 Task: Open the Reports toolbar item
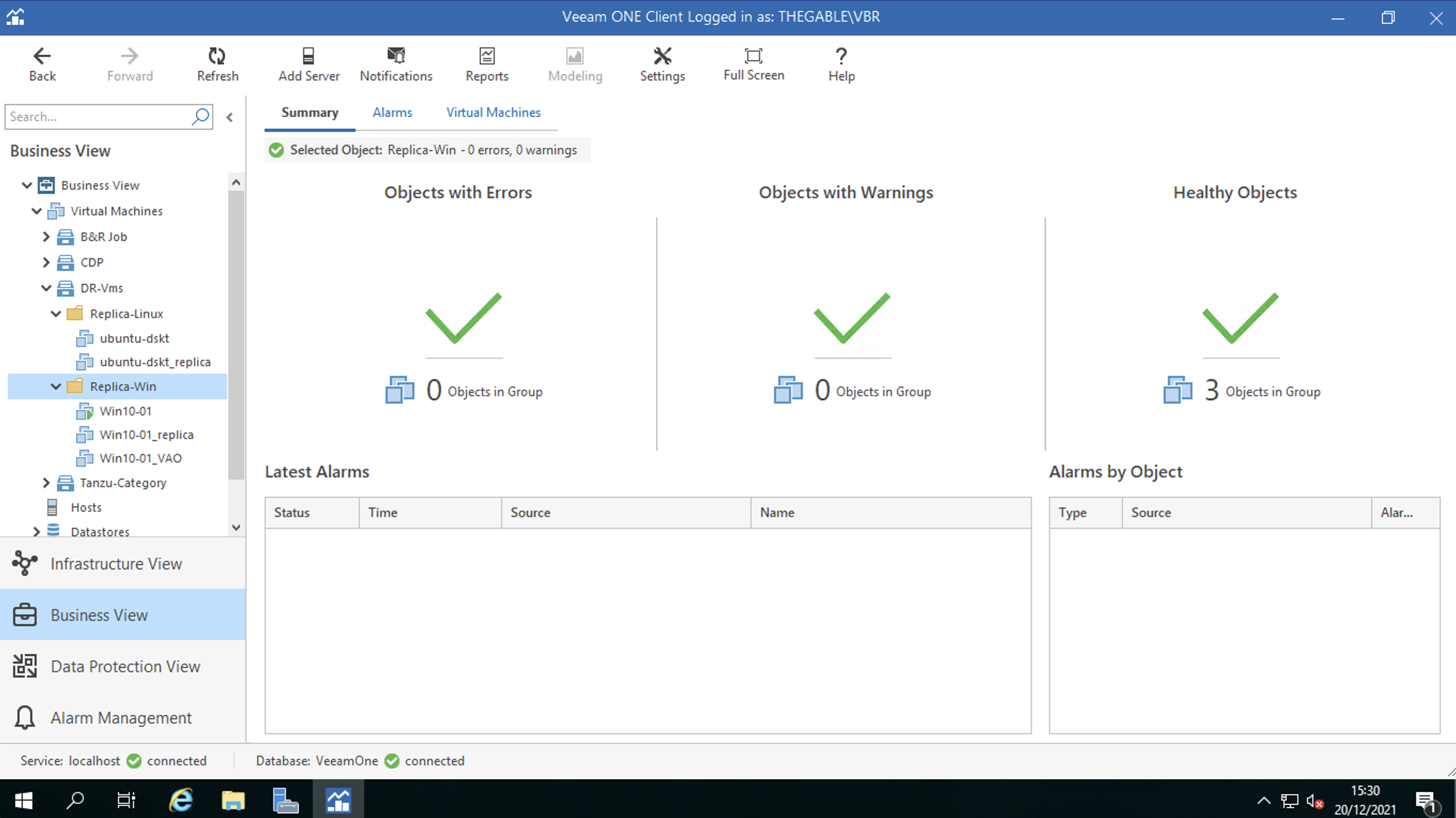point(487,64)
